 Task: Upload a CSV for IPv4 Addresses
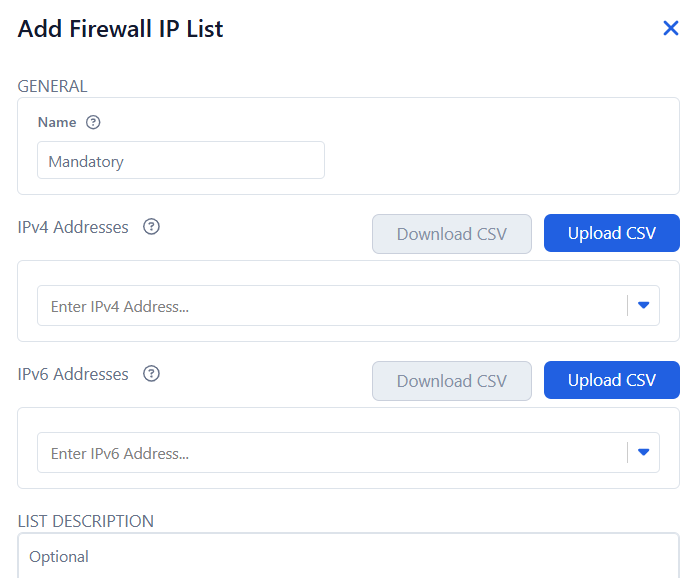(612, 233)
